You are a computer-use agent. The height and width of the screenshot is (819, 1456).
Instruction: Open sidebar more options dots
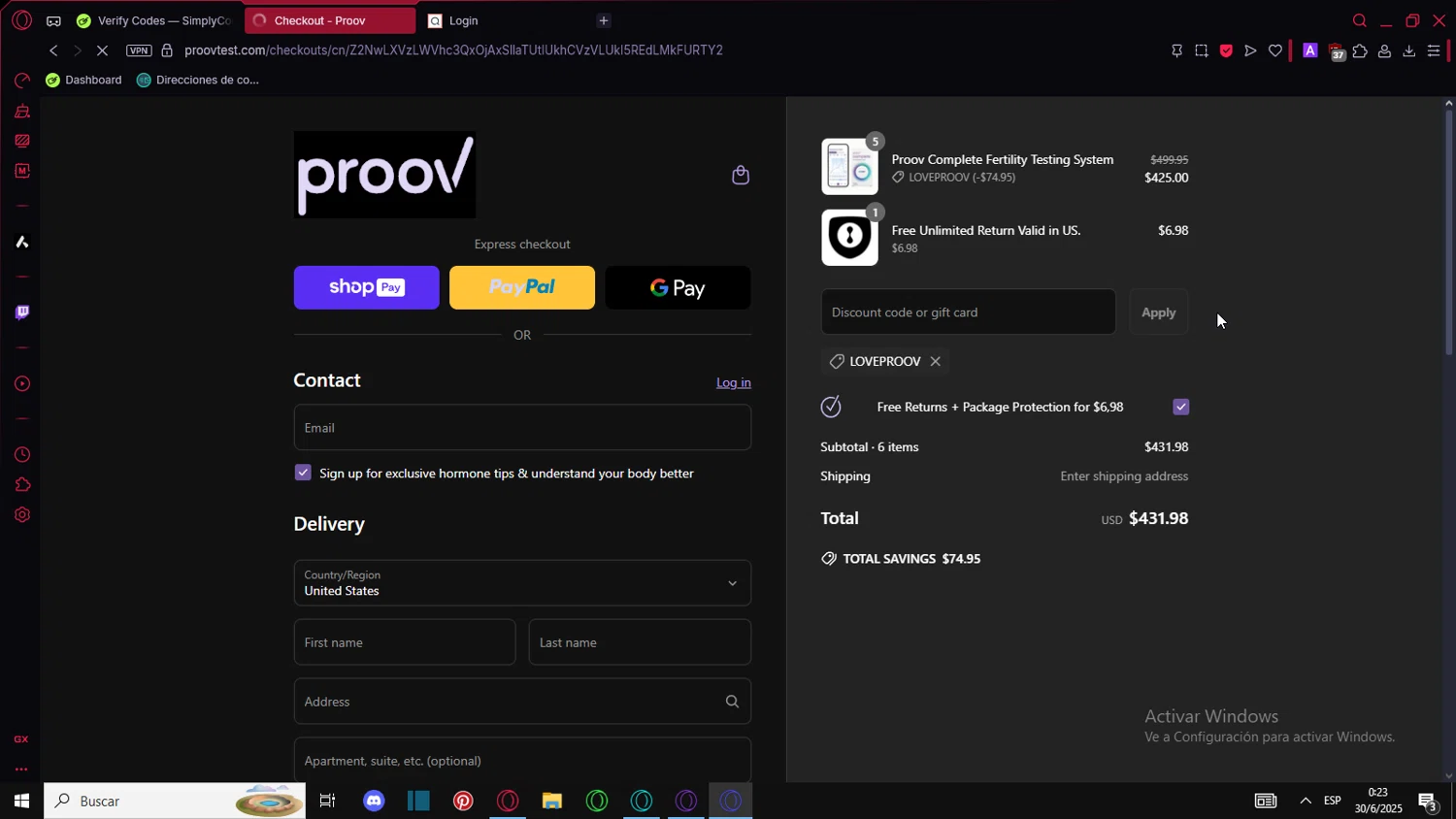tap(21, 770)
